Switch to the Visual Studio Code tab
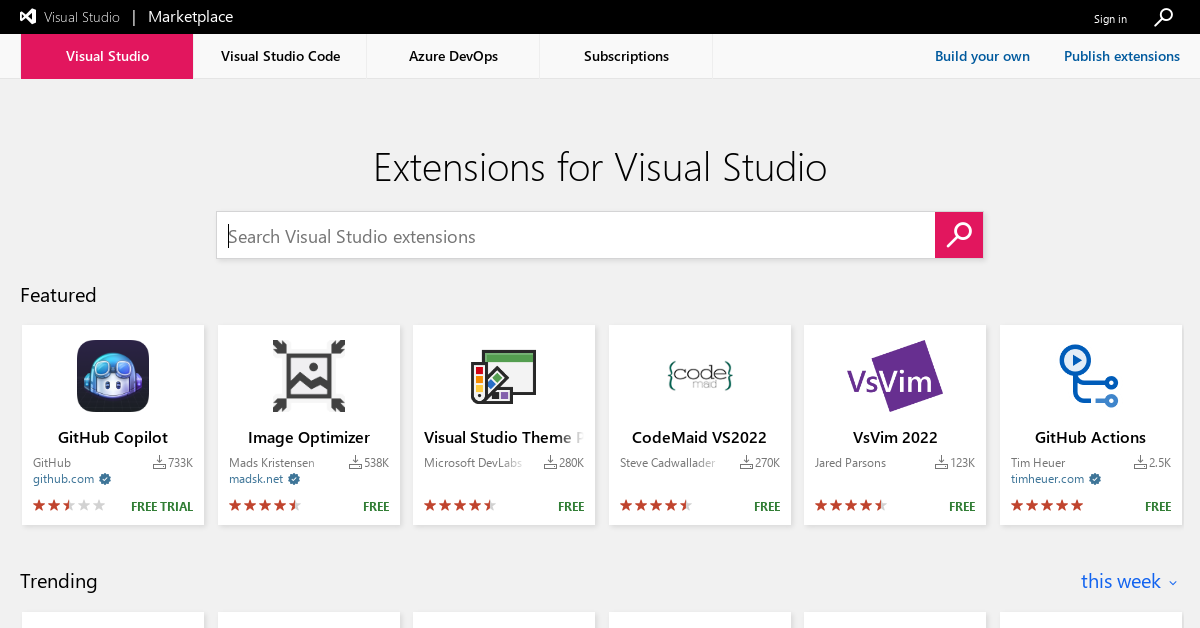The image size is (1200, 628). (280, 56)
